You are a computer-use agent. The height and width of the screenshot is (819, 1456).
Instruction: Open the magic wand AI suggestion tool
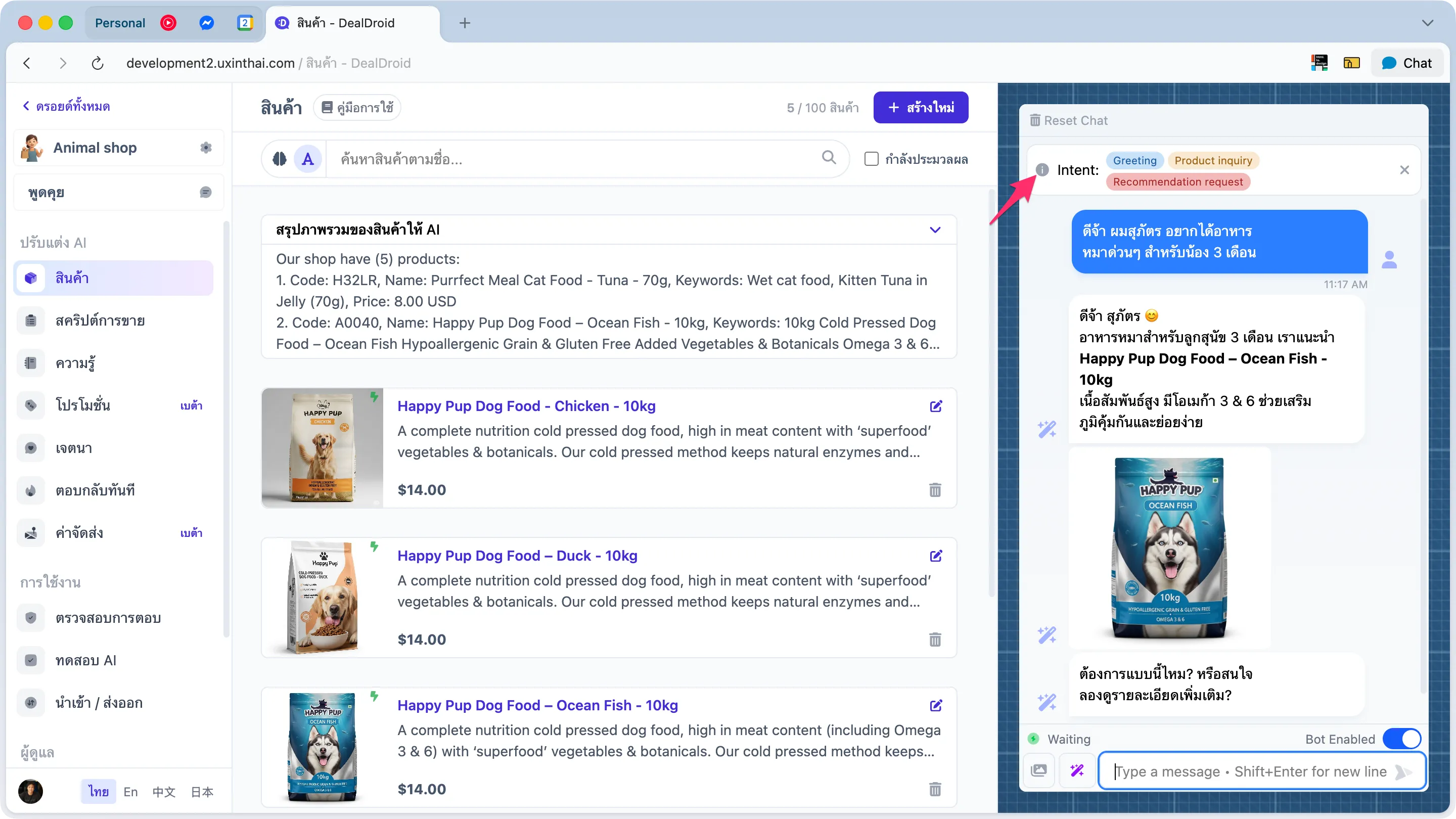[1077, 770]
